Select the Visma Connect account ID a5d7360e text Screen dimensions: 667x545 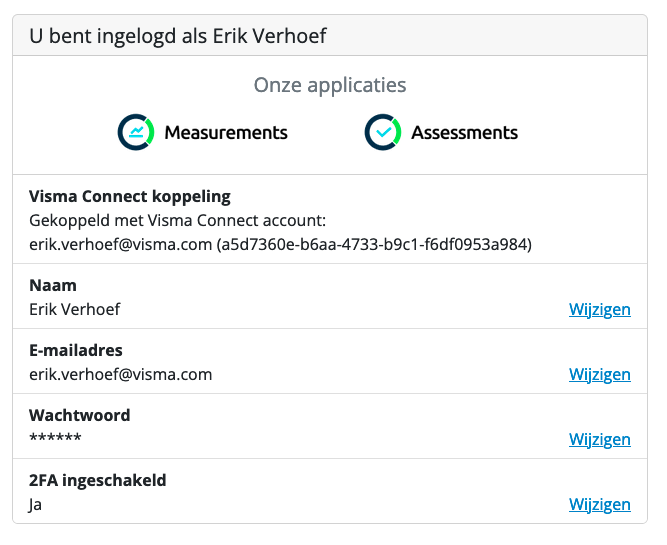tap(374, 245)
